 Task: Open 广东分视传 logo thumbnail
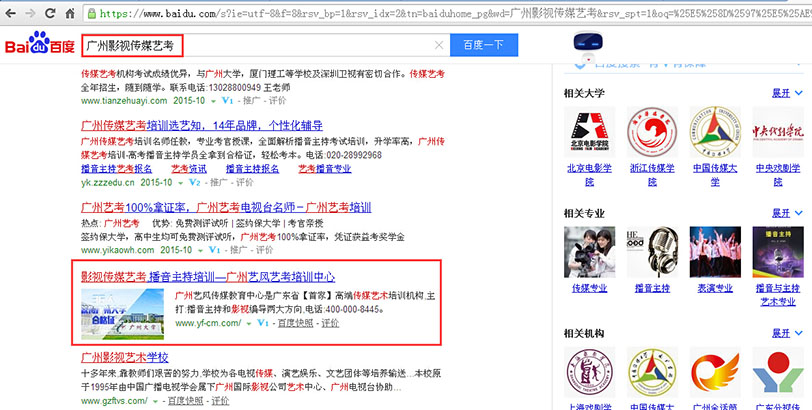(778, 372)
